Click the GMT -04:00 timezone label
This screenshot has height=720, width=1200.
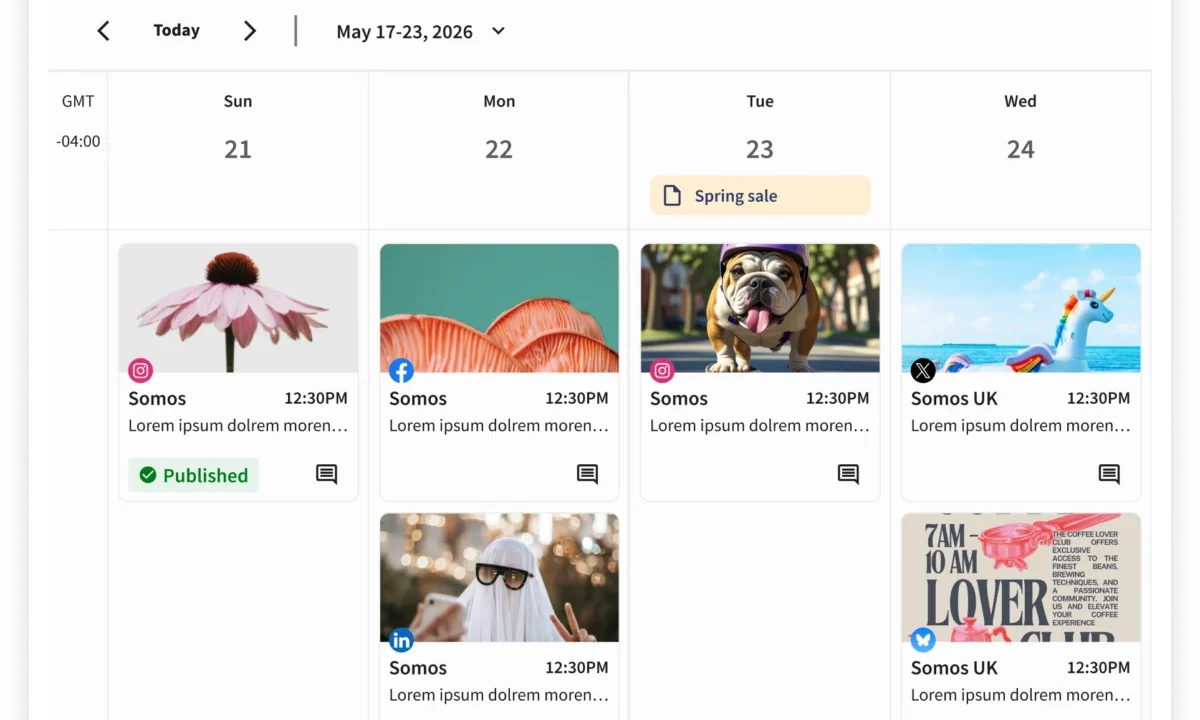78,121
